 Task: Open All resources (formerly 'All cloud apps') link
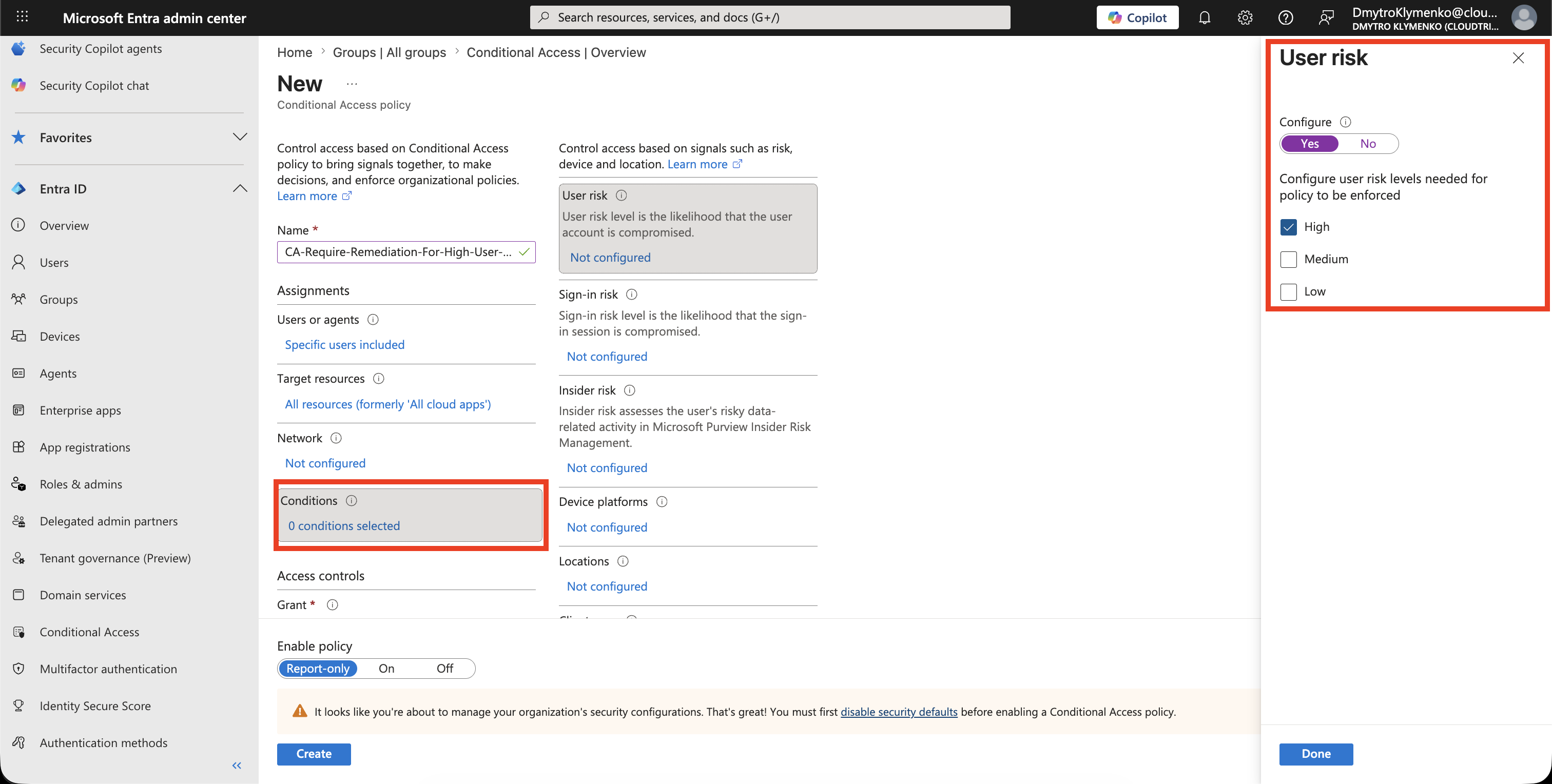click(x=388, y=404)
